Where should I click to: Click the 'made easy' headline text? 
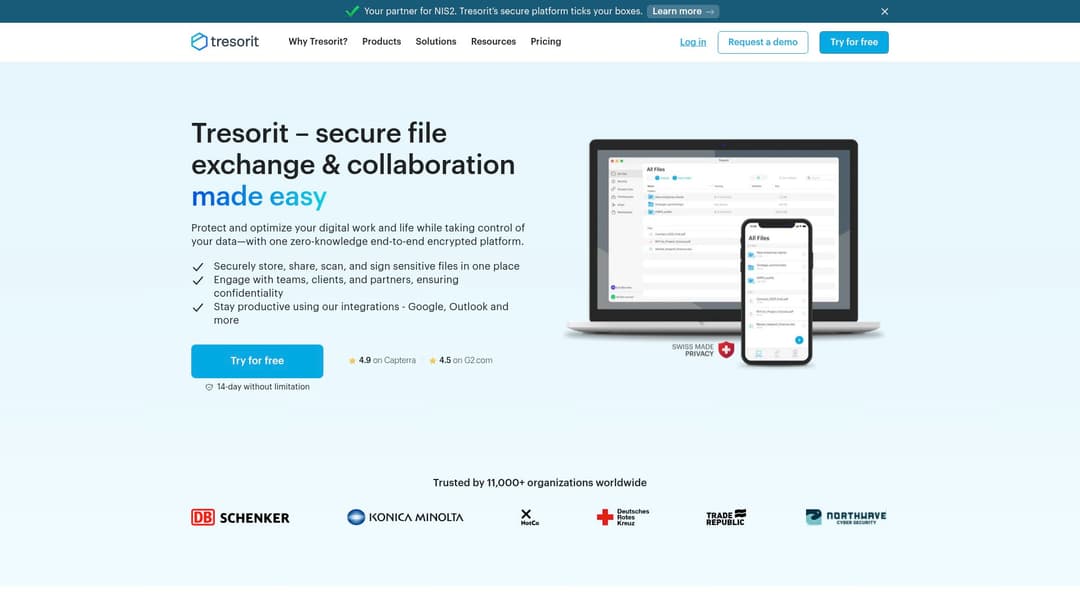pyautogui.click(x=259, y=196)
